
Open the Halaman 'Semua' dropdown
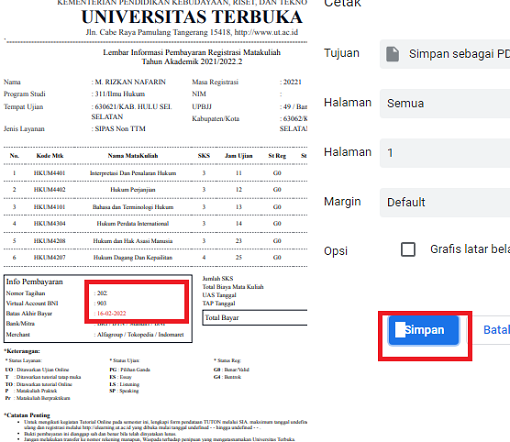(x=445, y=103)
